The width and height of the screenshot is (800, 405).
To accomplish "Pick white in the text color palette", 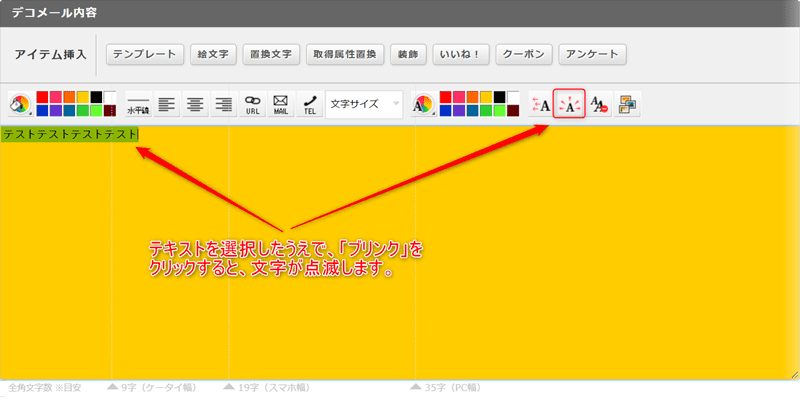I will pos(513,97).
